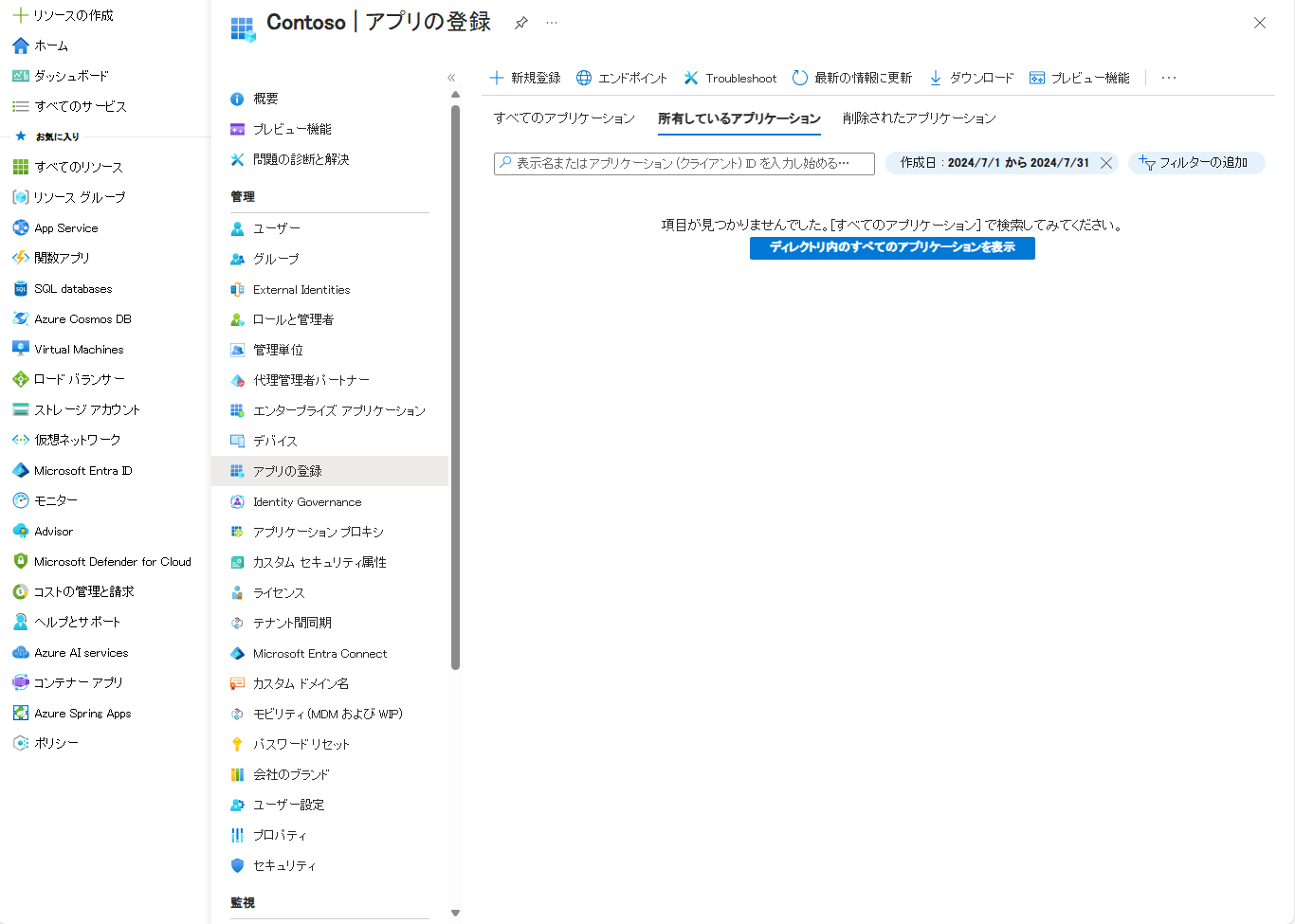
Task: Select Microsoft Defender for Cloud icon
Action: 20,561
